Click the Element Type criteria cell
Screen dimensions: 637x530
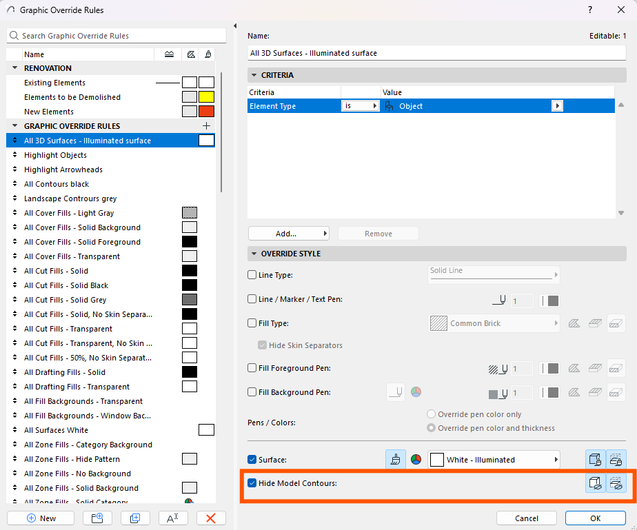tap(294, 106)
